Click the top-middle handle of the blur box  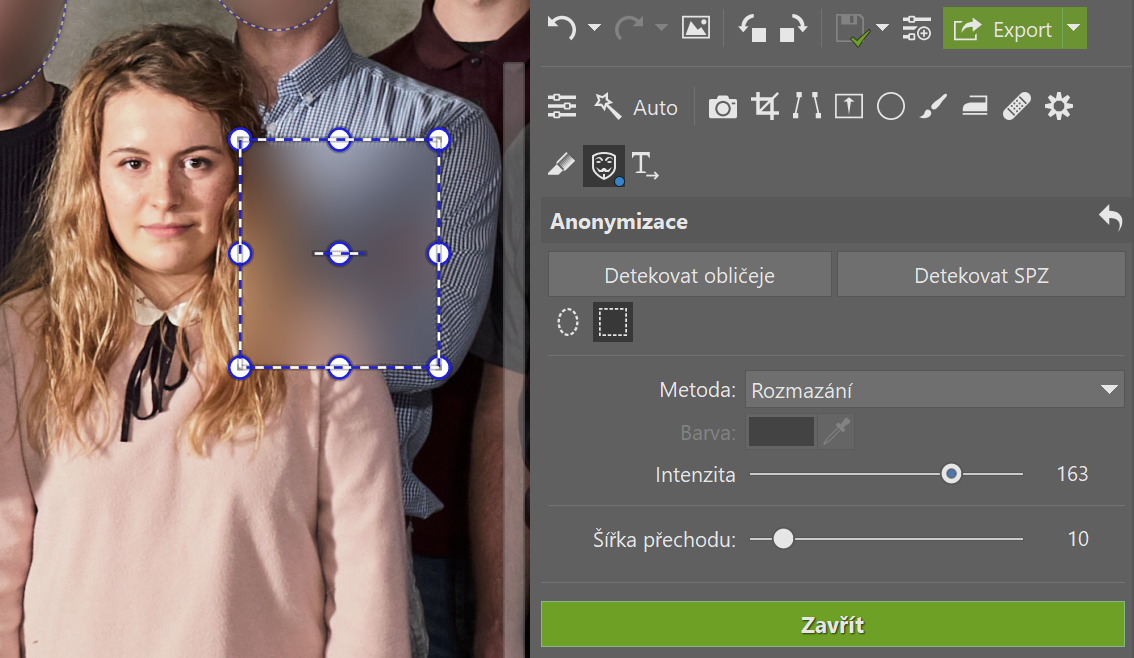point(339,140)
